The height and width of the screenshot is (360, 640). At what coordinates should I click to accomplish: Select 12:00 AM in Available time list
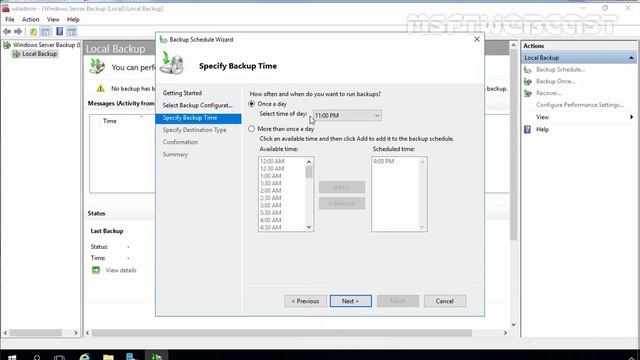(x=272, y=161)
